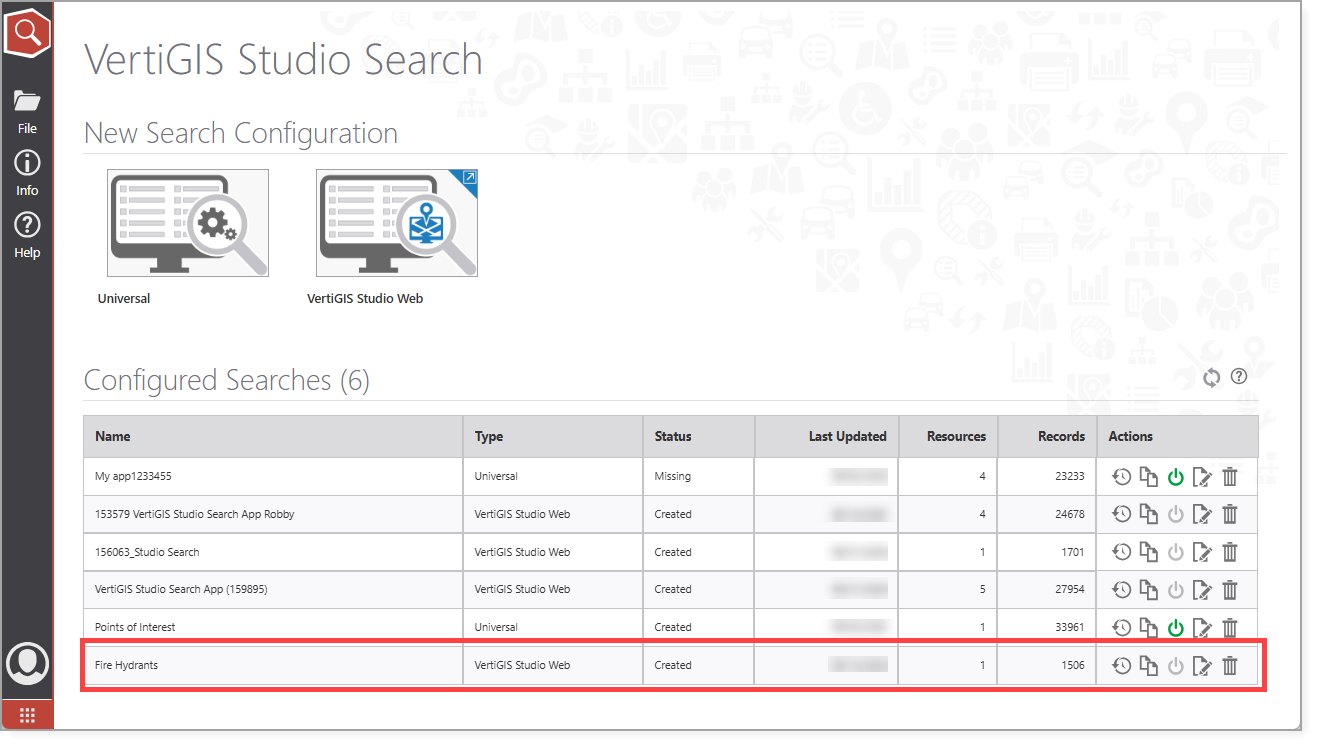Image resolution: width=1317 pixels, height=746 pixels.
Task: Sort the table by Resources column
Action: pyautogui.click(x=949, y=436)
